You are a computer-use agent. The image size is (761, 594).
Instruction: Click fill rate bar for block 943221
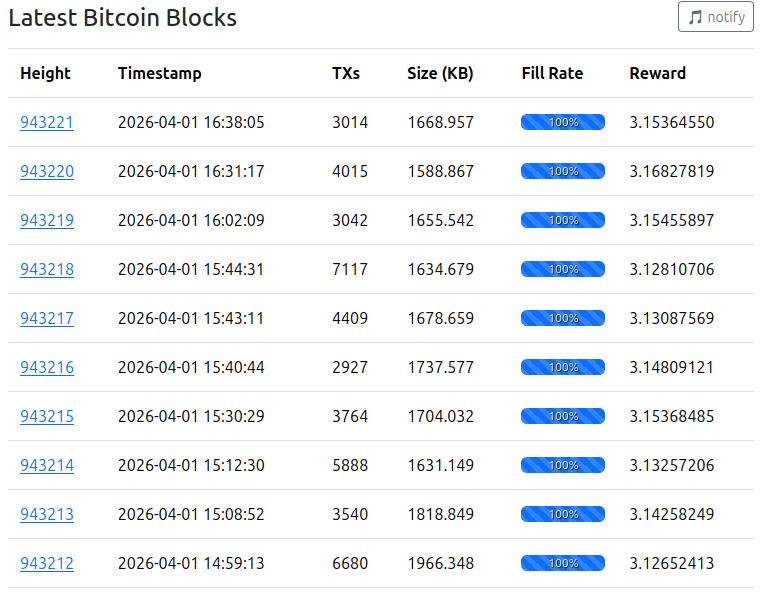point(563,122)
